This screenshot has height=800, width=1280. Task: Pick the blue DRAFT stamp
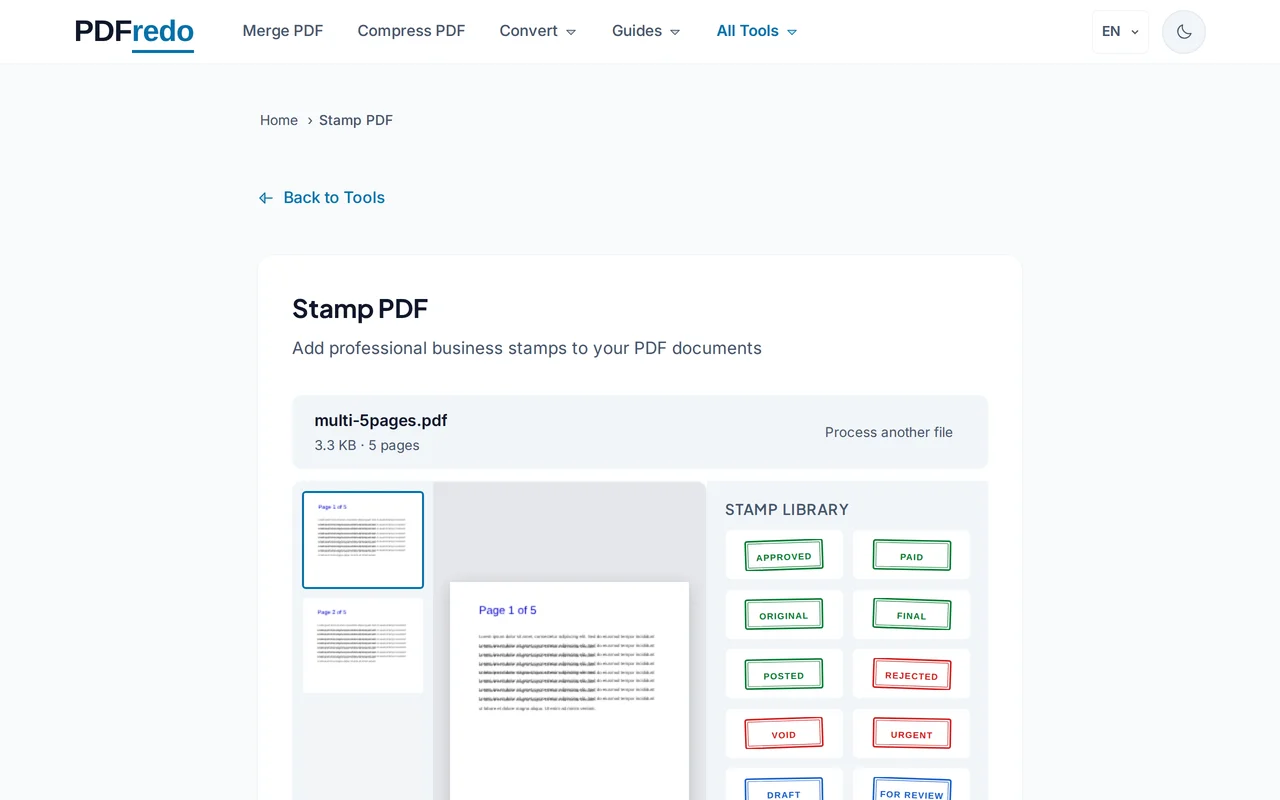click(784, 790)
